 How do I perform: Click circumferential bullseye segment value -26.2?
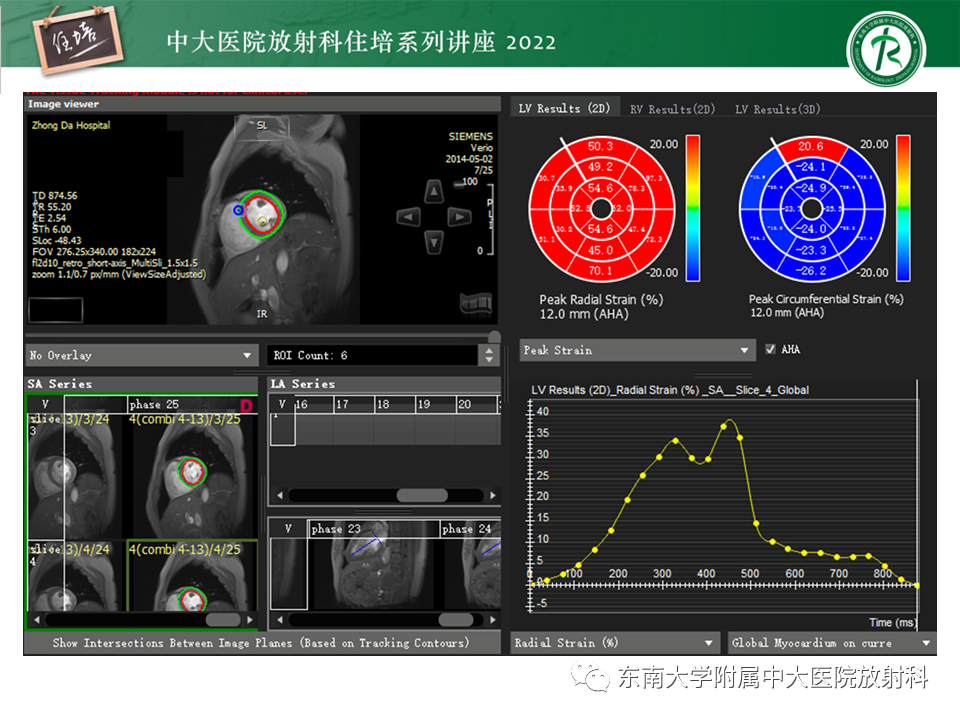tap(810, 271)
